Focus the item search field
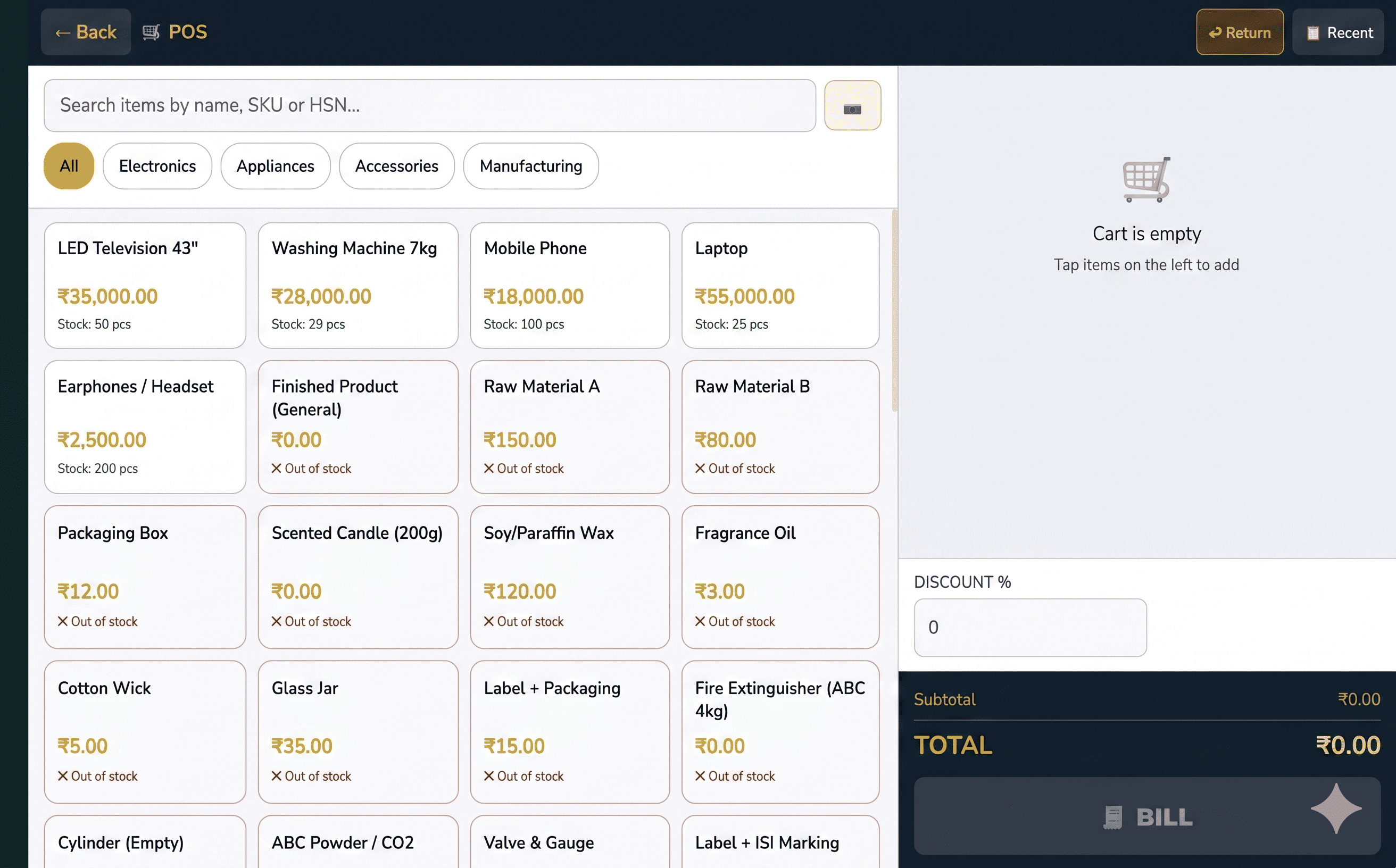 point(429,106)
